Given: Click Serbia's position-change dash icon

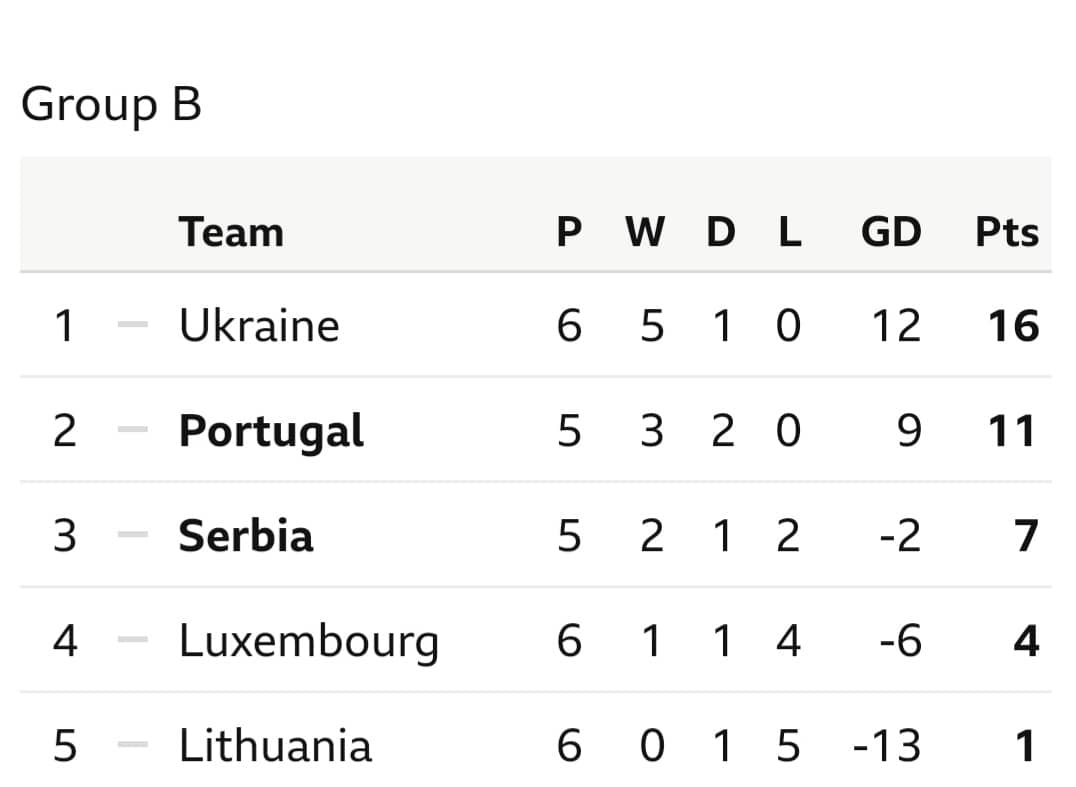Looking at the screenshot, I should point(133,535).
